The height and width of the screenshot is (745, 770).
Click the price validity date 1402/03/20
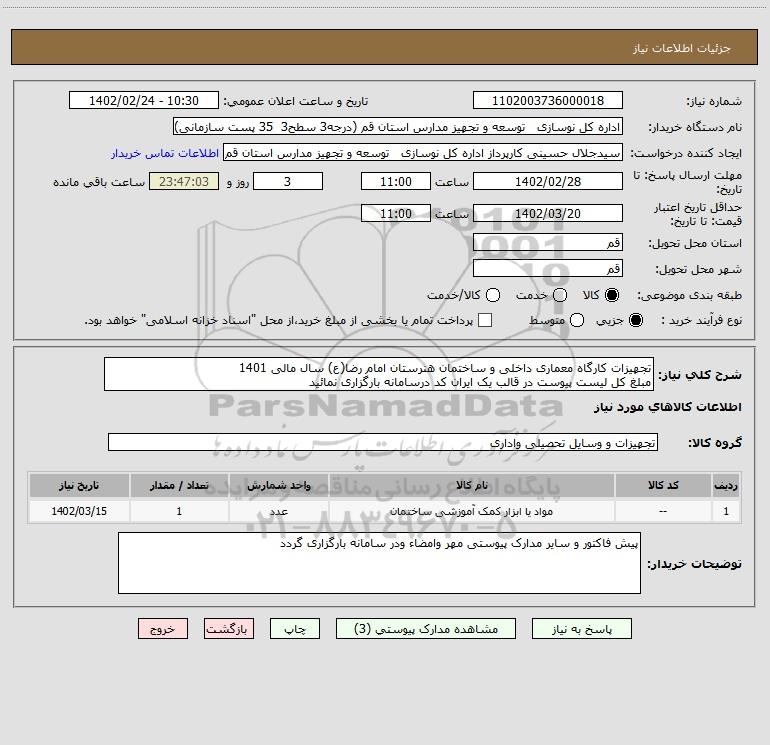(548, 213)
